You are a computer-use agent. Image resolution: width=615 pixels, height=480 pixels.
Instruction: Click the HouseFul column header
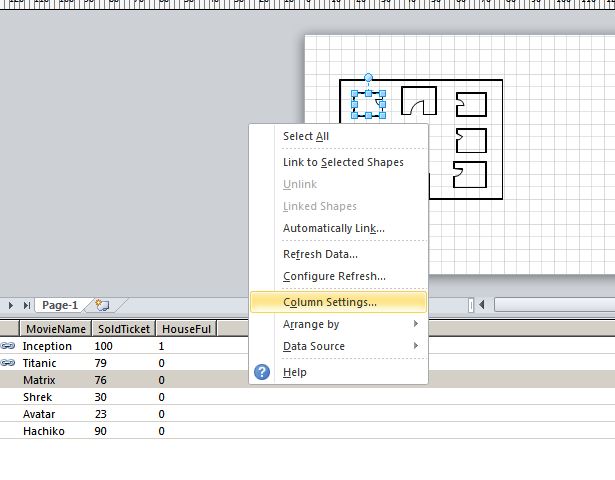(186, 329)
